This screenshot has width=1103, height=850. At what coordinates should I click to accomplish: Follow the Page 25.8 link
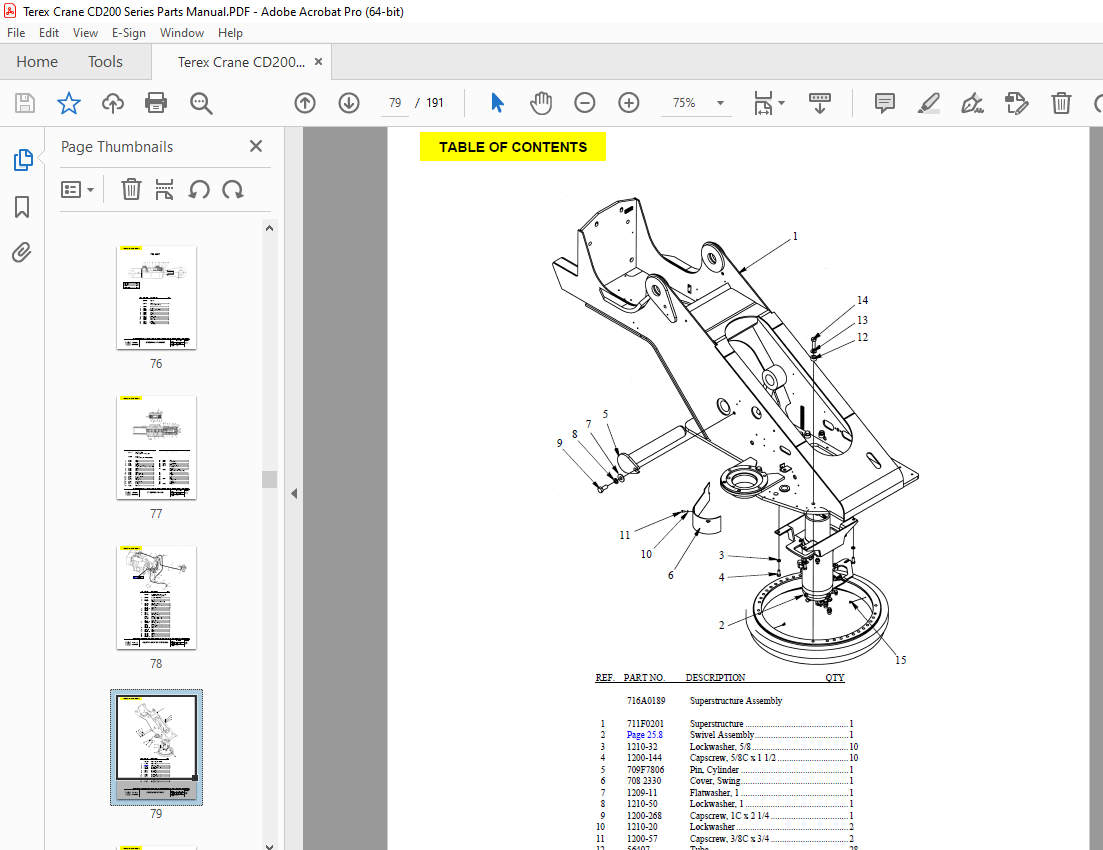tap(644, 735)
